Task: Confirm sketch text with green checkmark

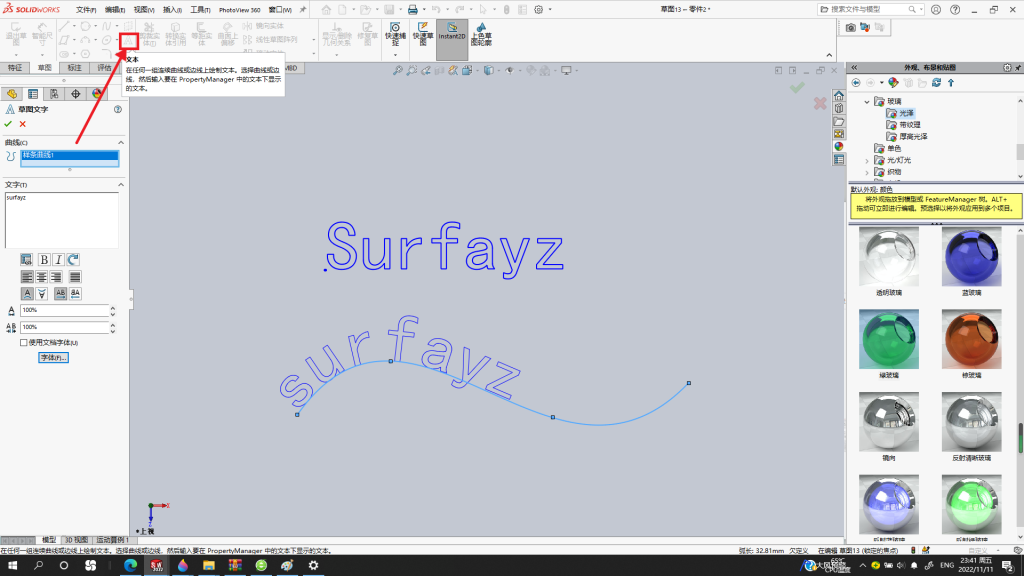Action: (x=8, y=124)
